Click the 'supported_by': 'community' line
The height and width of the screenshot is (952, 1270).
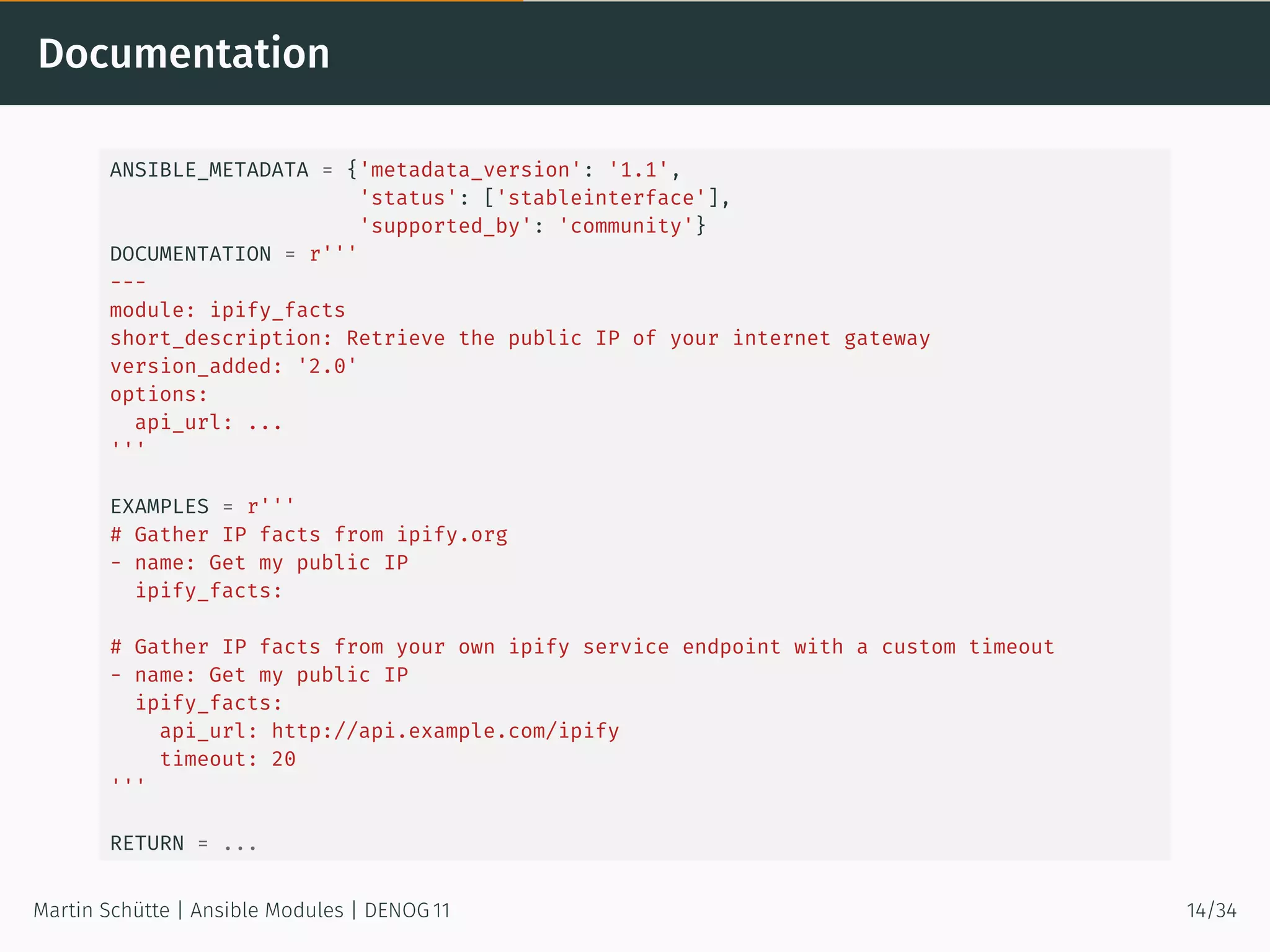(533, 226)
